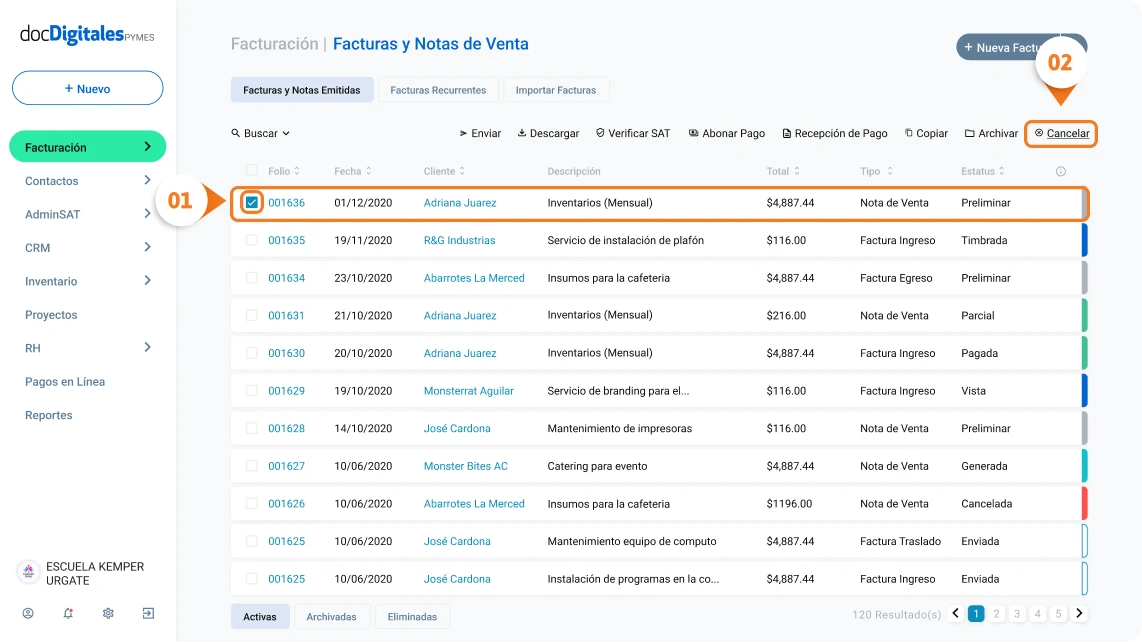
Task: Show the Eliminadas invoices tab
Action: (412, 616)
